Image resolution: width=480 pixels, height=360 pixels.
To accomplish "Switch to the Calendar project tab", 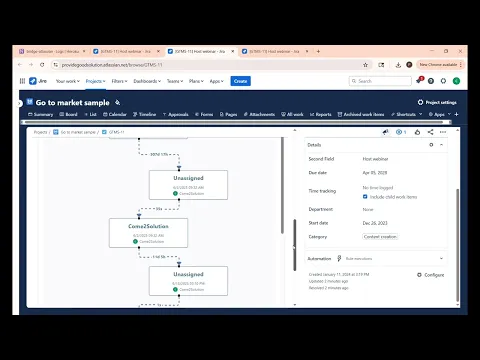I will (x=115, y=114).
